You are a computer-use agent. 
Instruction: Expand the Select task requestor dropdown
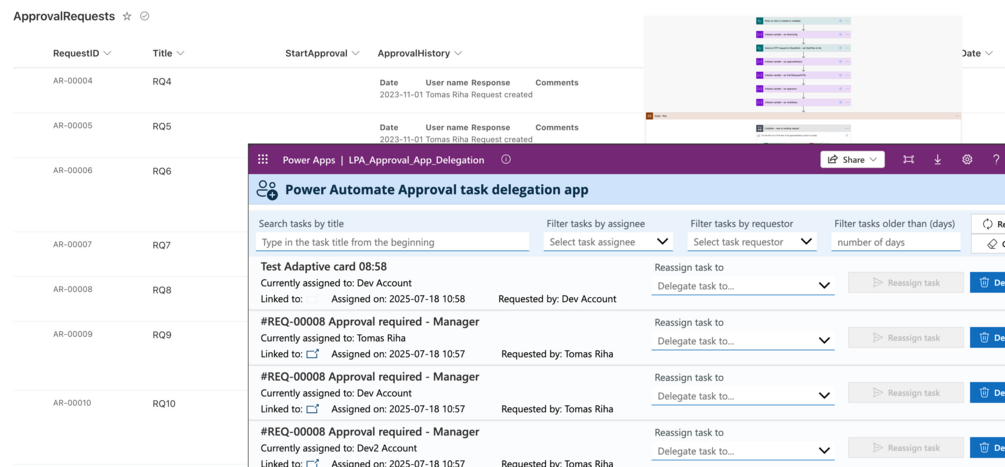[x=752, y=242]
